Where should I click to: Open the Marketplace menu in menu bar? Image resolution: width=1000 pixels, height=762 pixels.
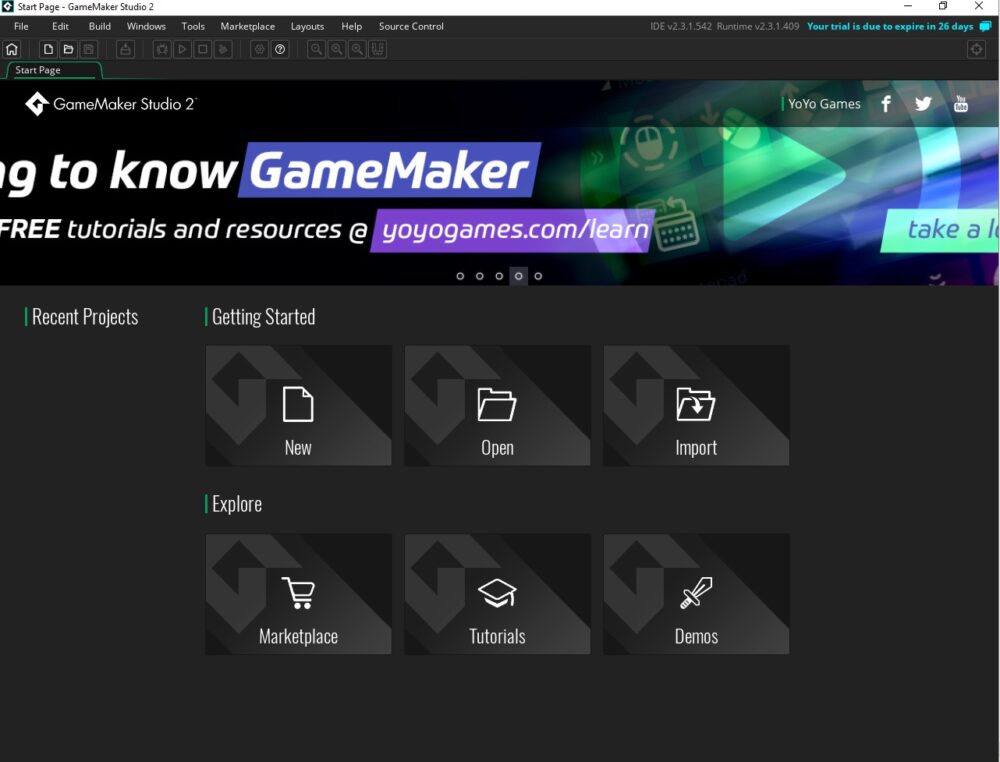[247, 26]
